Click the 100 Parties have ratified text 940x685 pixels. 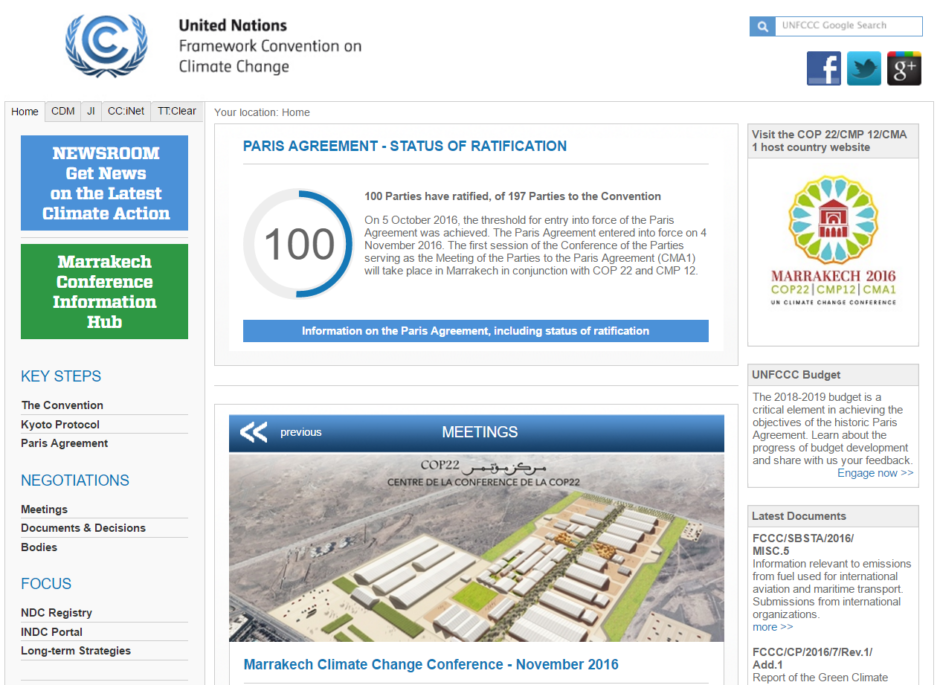point(513,197)
